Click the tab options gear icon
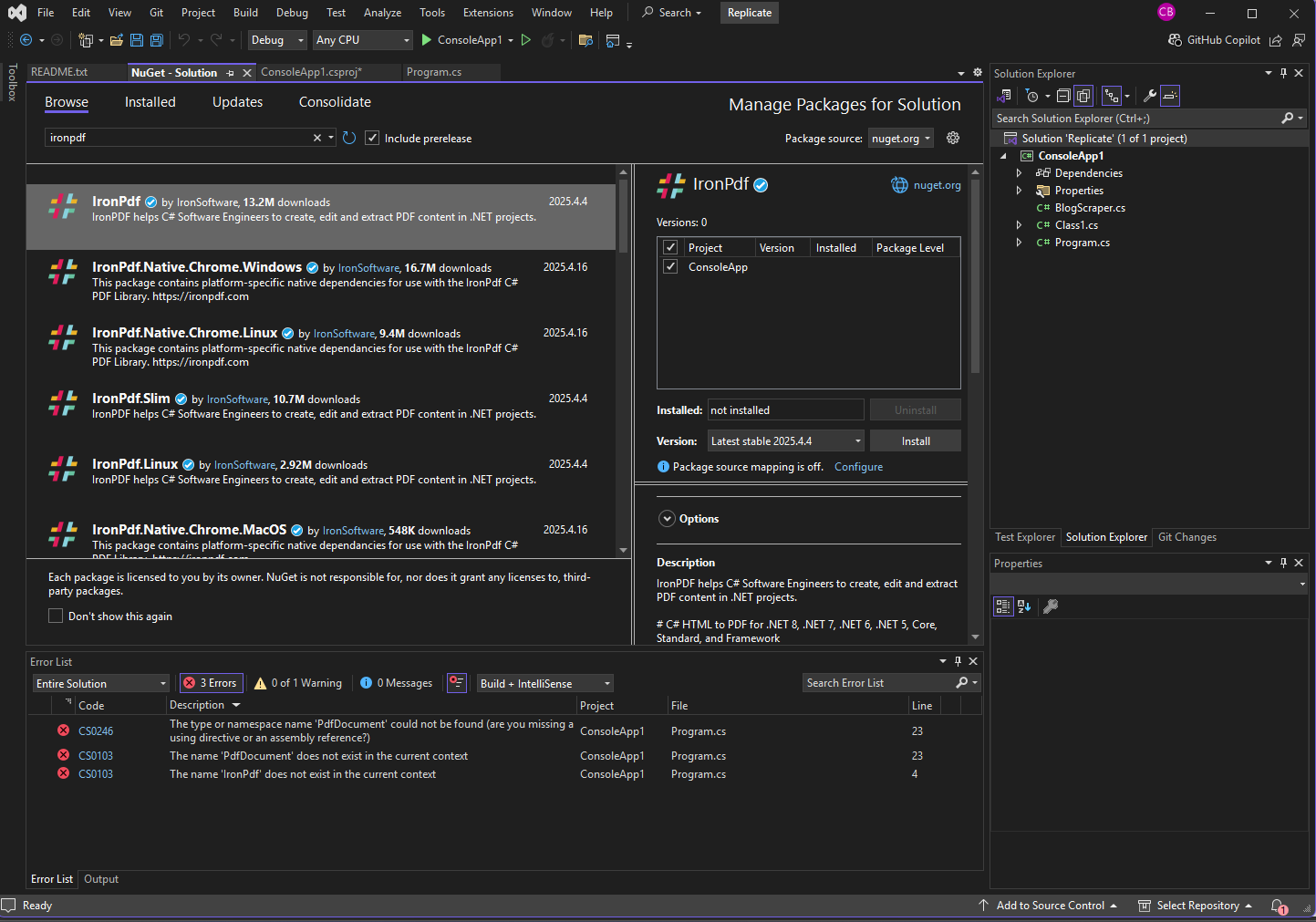The height and width of the screenshot is (922, 1316). pyautogui.click(x=978, y=72)
